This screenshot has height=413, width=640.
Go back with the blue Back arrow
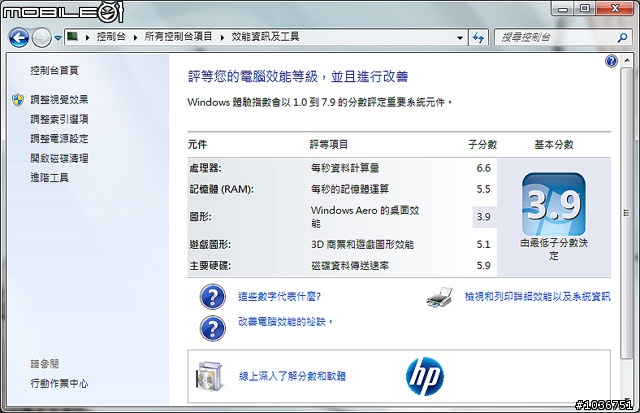pos(19,38)
